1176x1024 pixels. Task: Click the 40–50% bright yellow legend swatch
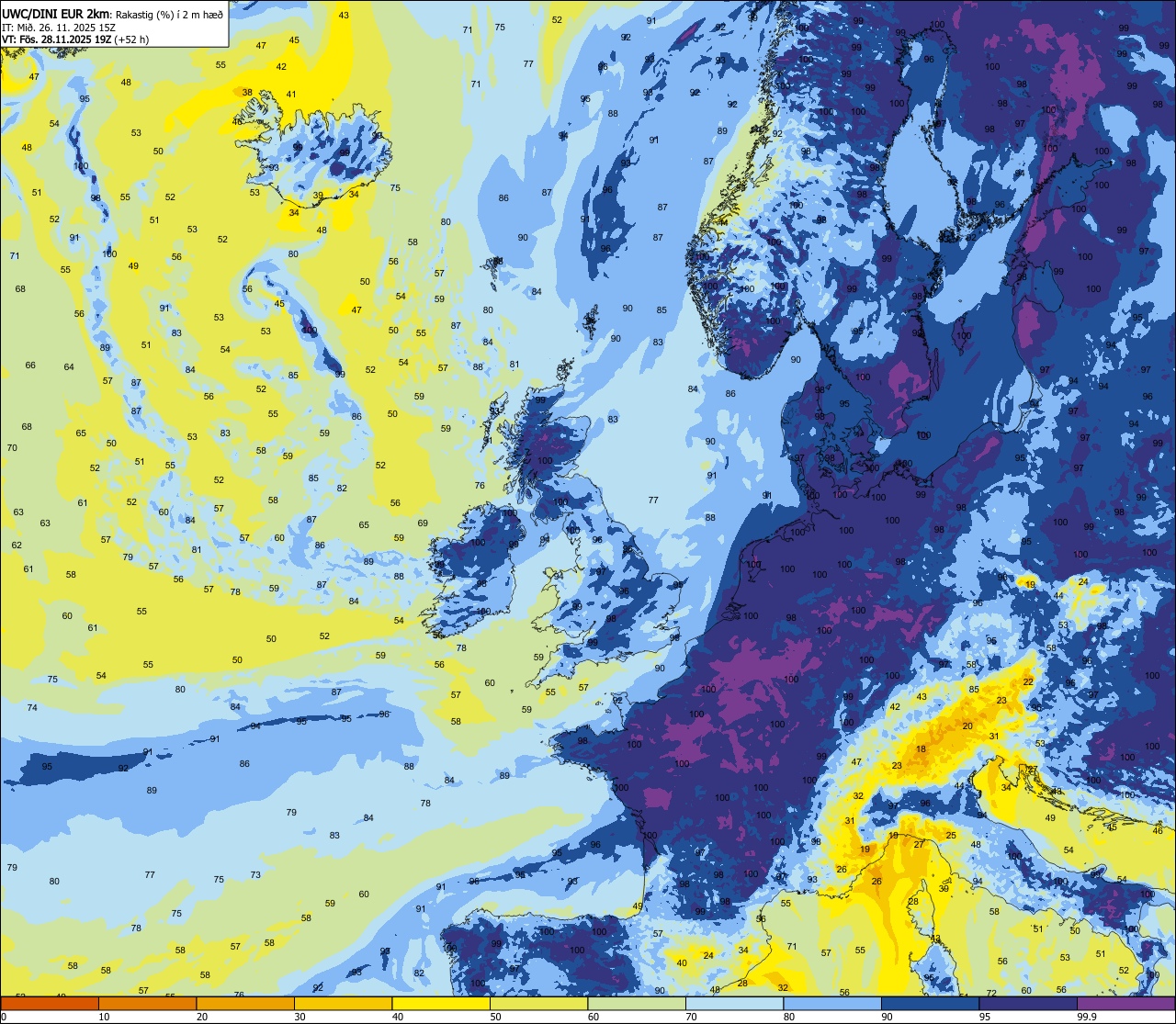click(441, 1003)
